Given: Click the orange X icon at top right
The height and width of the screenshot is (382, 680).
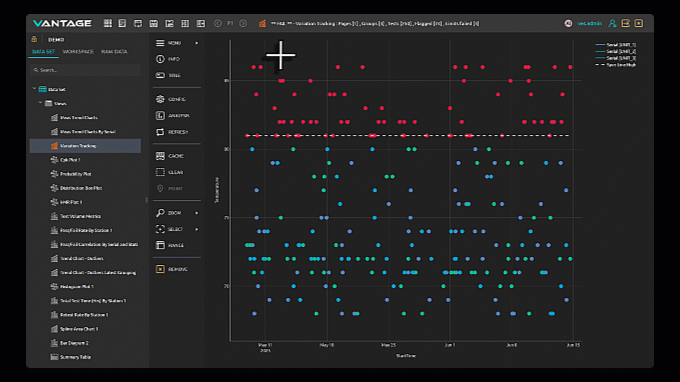Looking at the screenshot, I should [639, 23].
